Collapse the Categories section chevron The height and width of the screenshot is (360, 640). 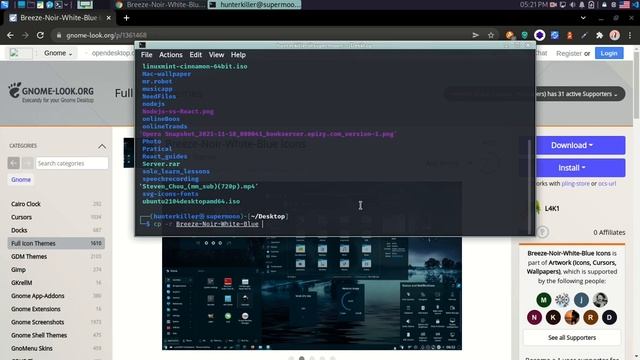pos(102,146)
